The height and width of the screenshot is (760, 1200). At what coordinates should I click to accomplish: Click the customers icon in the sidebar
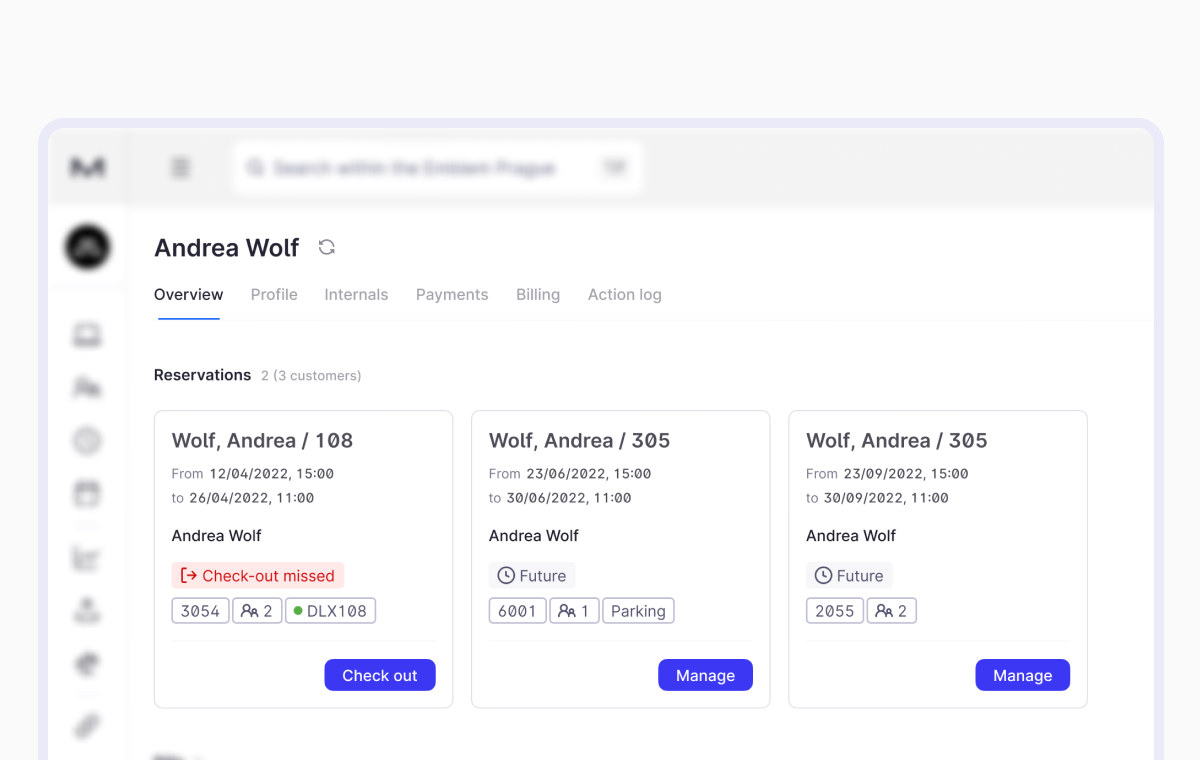(88, 388)
